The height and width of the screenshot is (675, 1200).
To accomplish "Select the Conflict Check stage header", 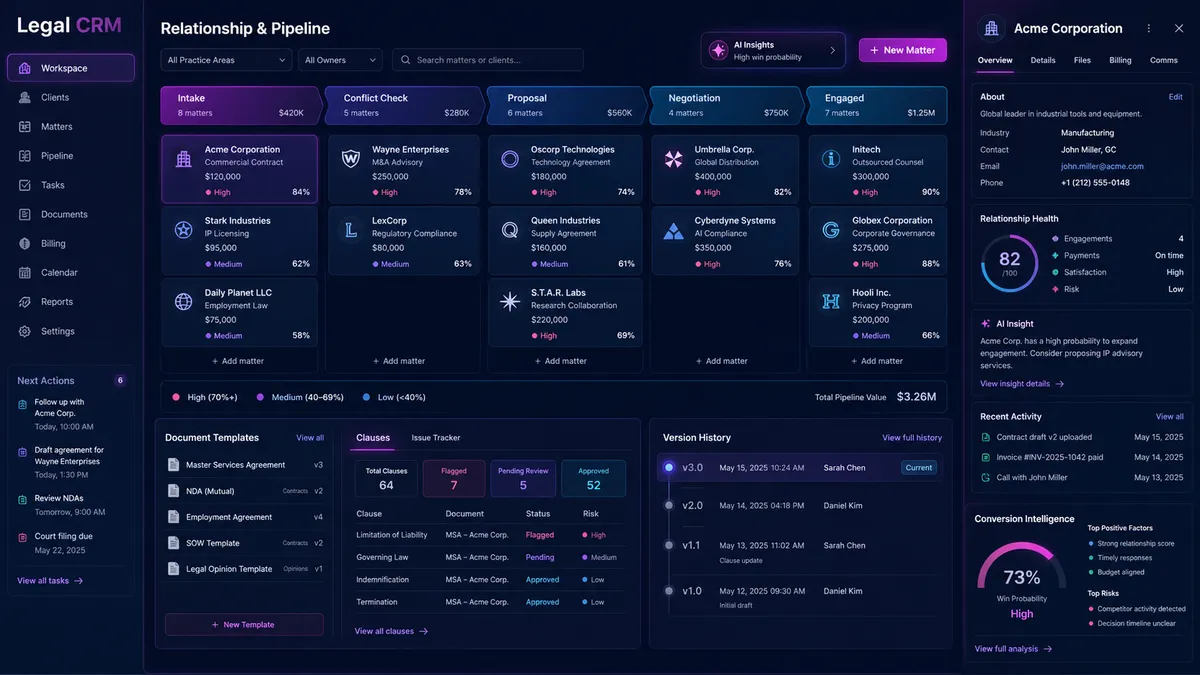I will click(404, 105).
